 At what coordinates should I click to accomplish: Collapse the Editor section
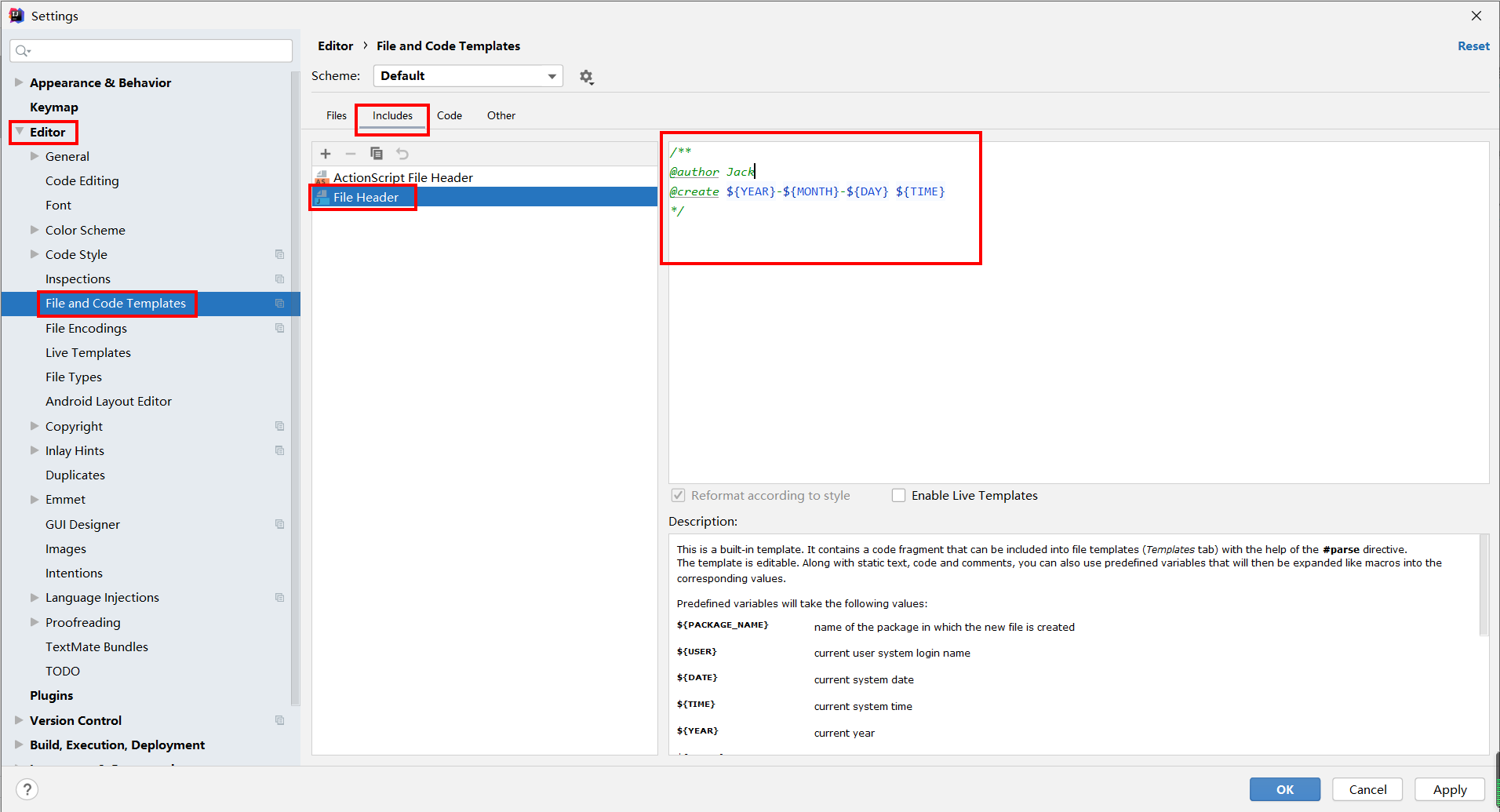tap(20, 132)
